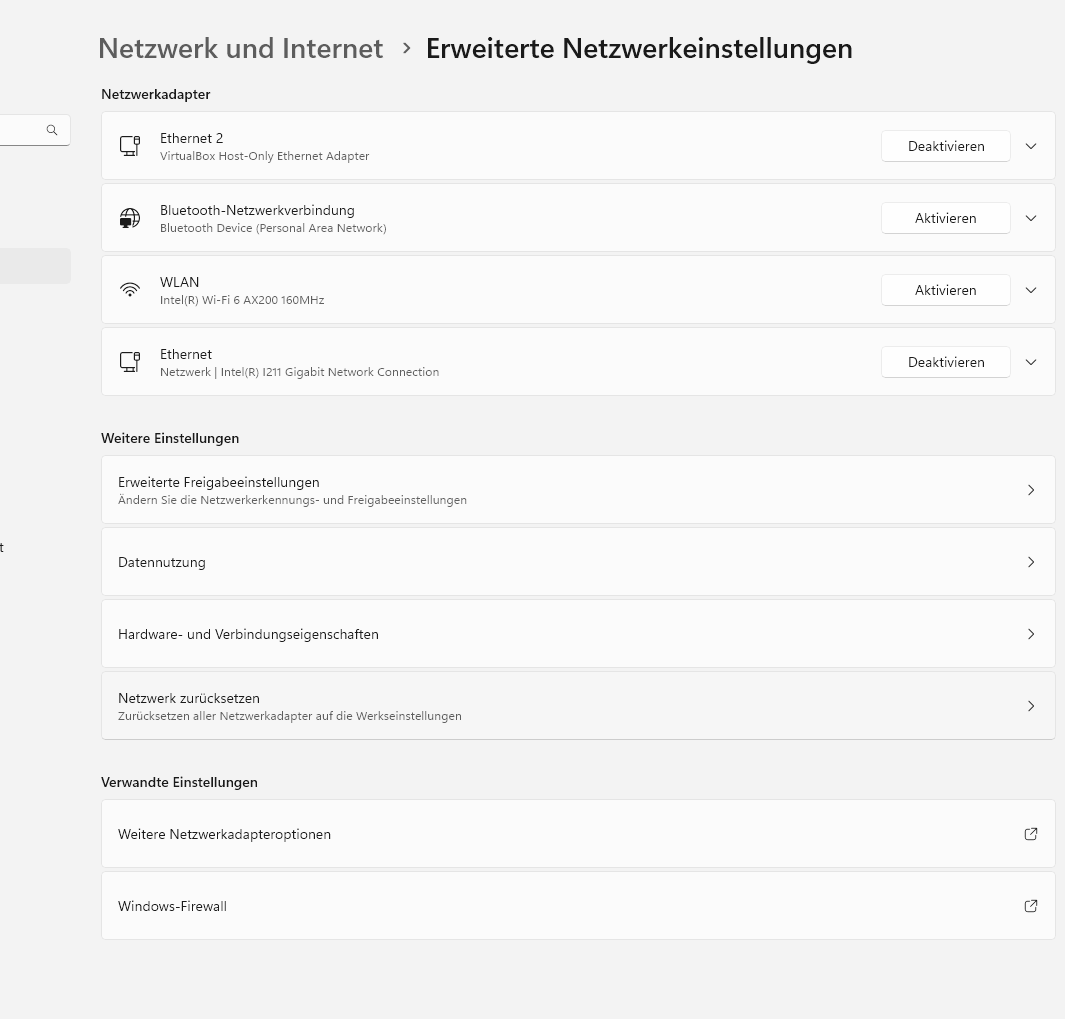1065x1019 pixels.
Task: Click the WLAN Wi-Fi signal icon
Action: pos(130,290)
